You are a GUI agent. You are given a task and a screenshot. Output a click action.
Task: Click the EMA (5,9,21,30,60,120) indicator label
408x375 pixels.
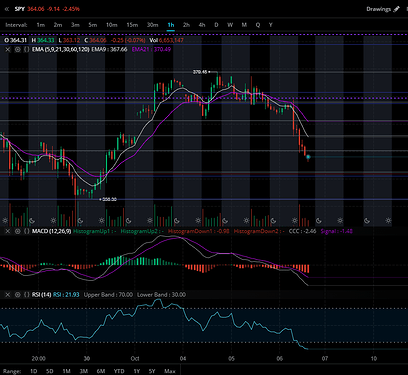tap(61, 49)
